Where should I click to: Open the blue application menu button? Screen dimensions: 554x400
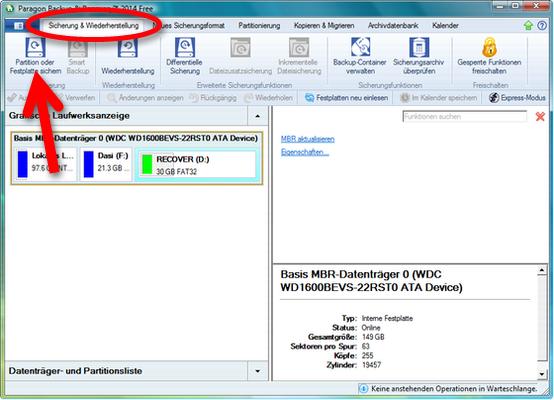tap(17, 25)
